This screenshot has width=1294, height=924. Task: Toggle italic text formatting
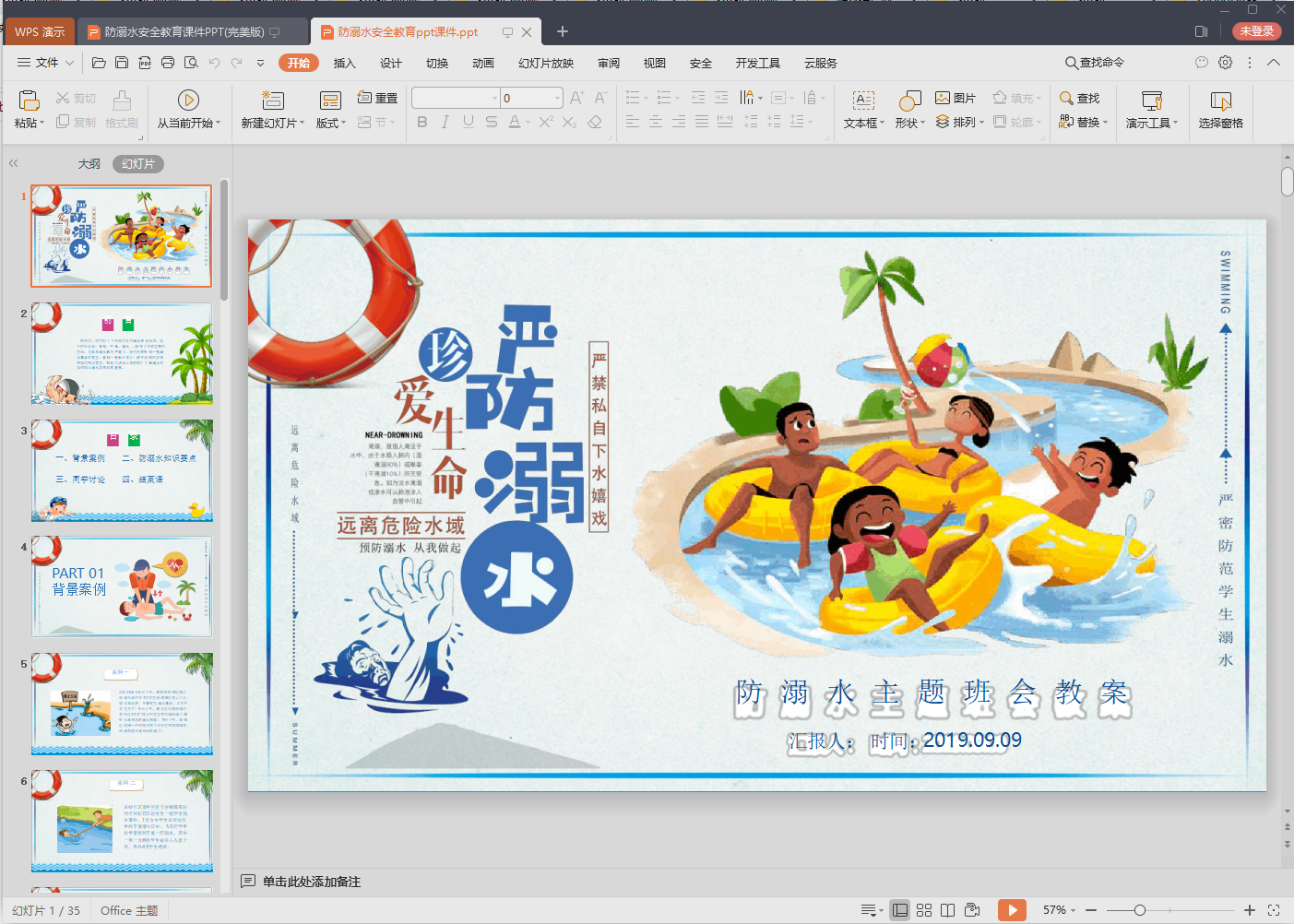[445, 122]
